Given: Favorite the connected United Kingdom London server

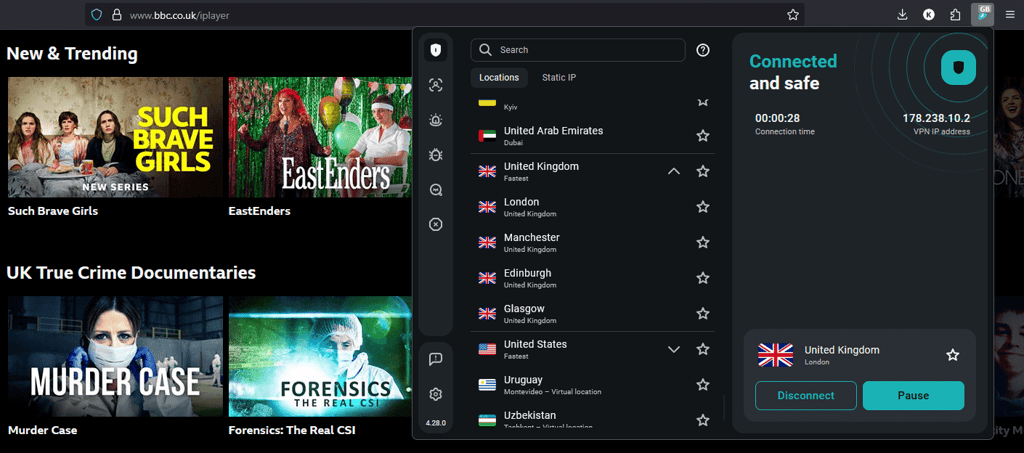Looking at the screenshot, I should (x=953, y=355).
